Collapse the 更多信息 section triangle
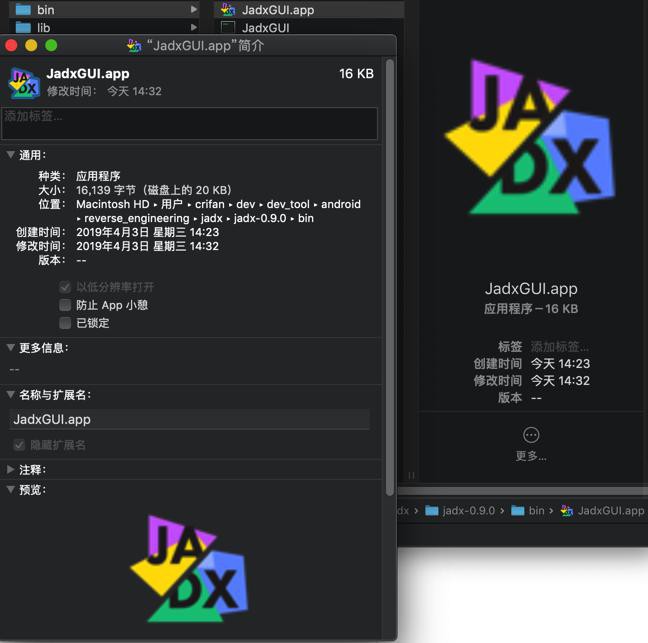Screen dimensions: 648x643 click(11, 348)
